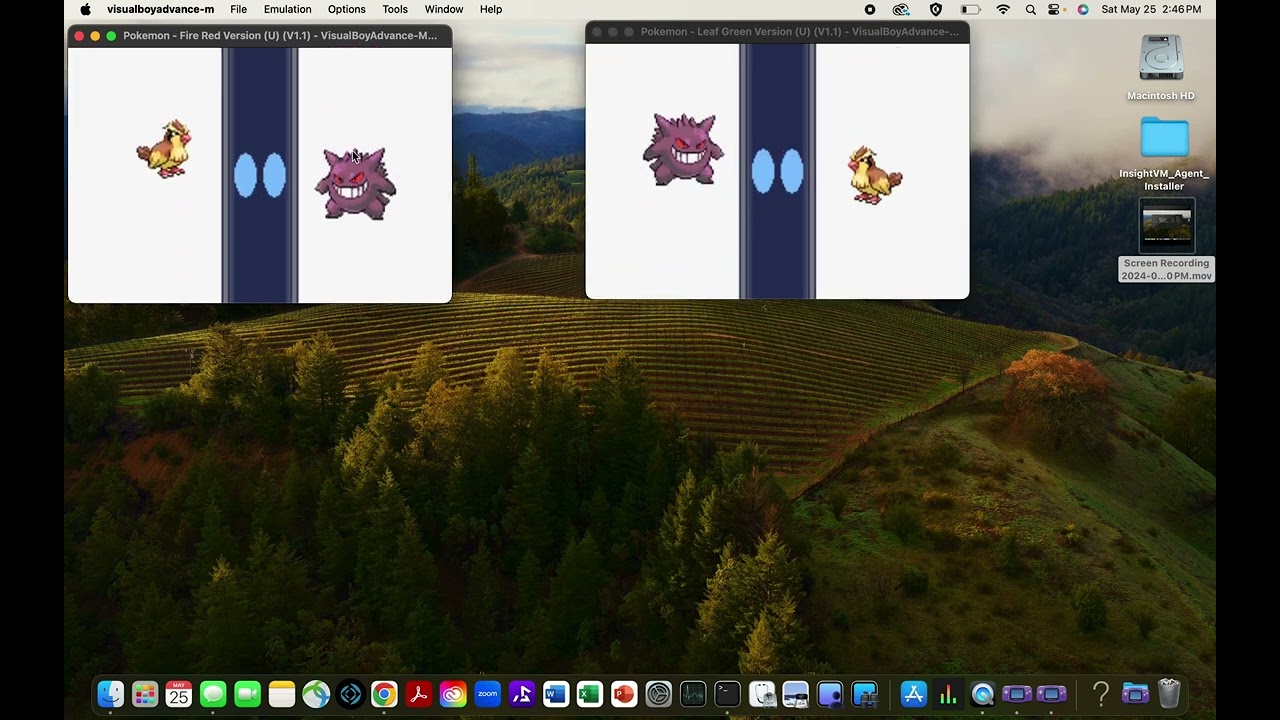1280x720 pixels.
Task: Open the Apple menu
Action: click(85, 9)
